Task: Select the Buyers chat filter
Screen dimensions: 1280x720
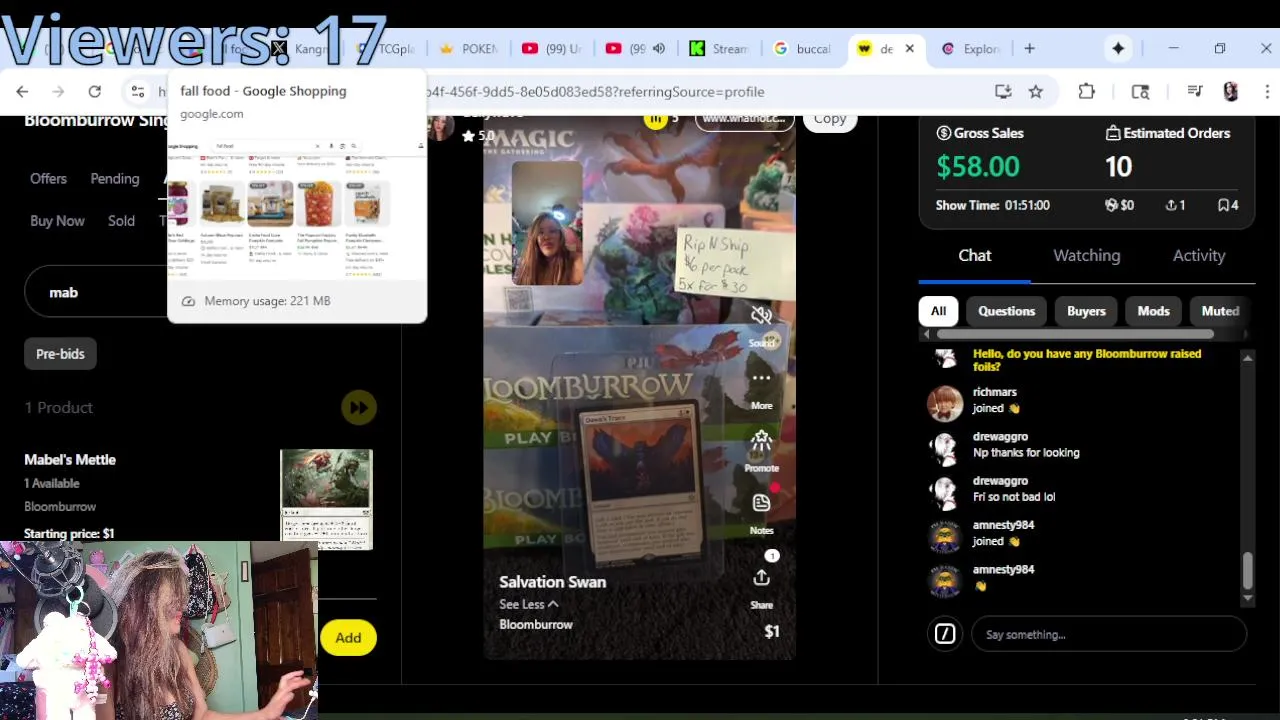Action: point(1086,311)
